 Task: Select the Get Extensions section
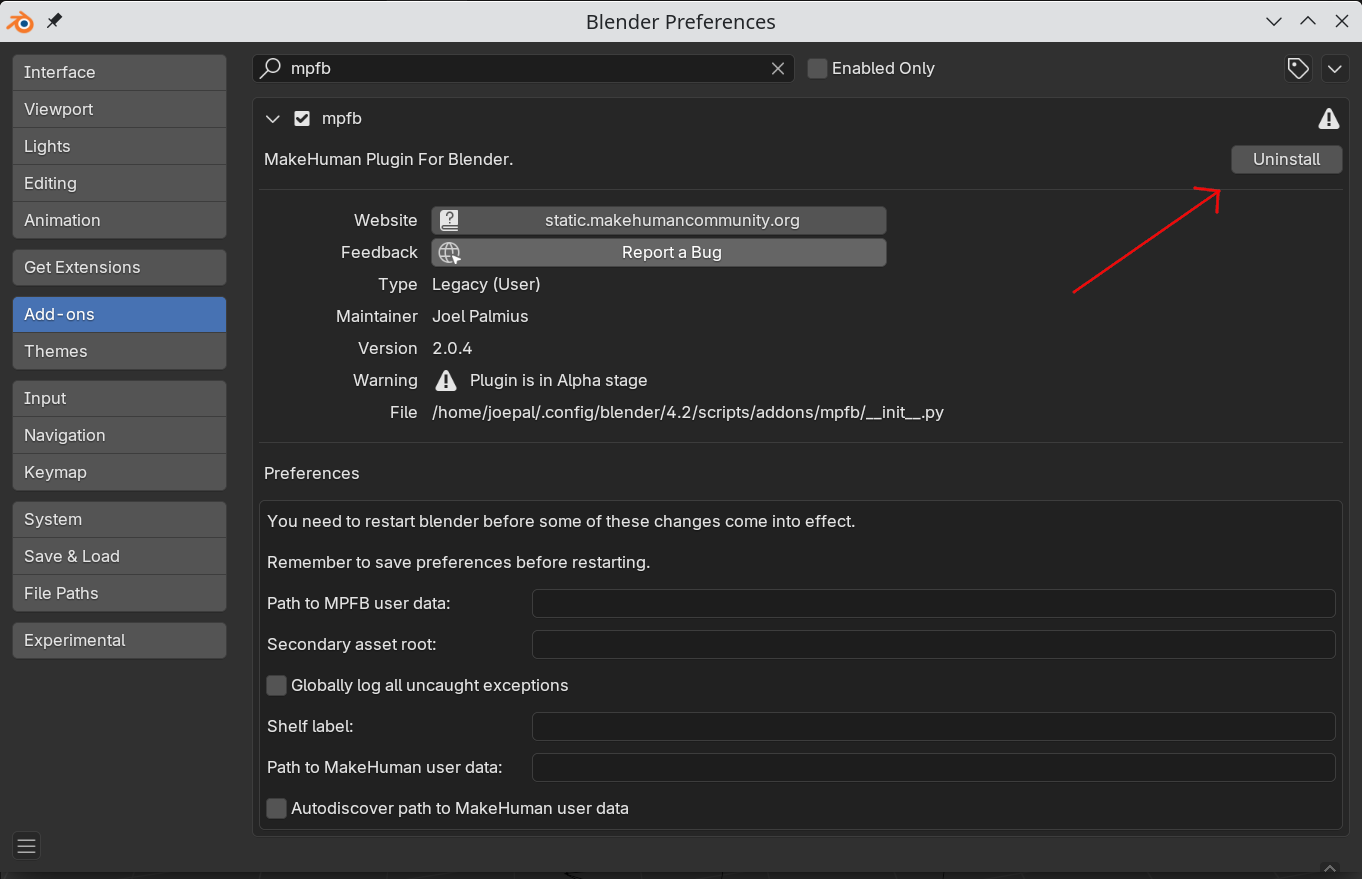119,267
